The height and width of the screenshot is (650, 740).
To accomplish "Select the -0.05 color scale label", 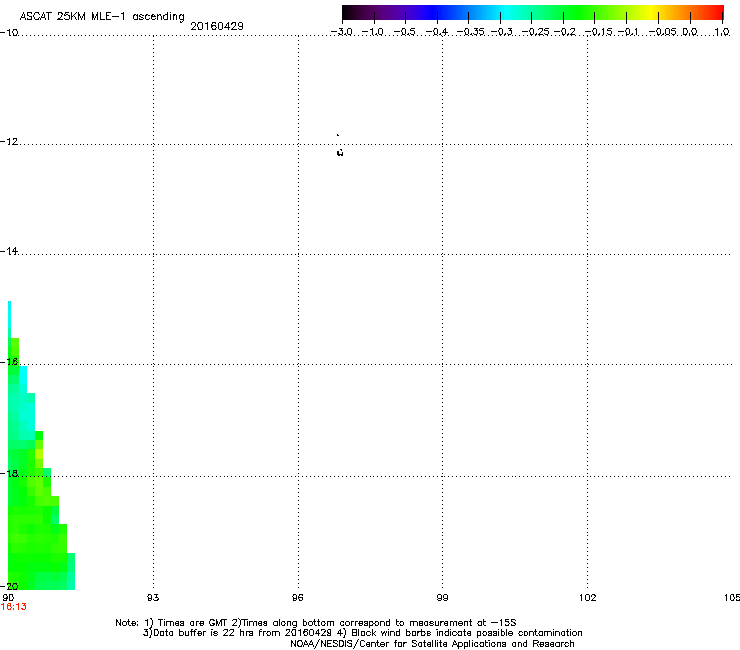I will pos(663,32).
